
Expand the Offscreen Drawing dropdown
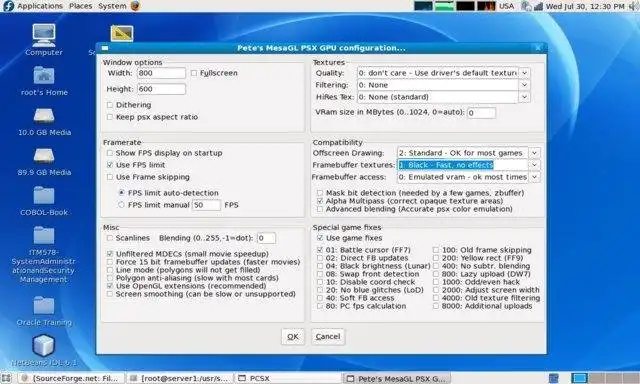534,153
